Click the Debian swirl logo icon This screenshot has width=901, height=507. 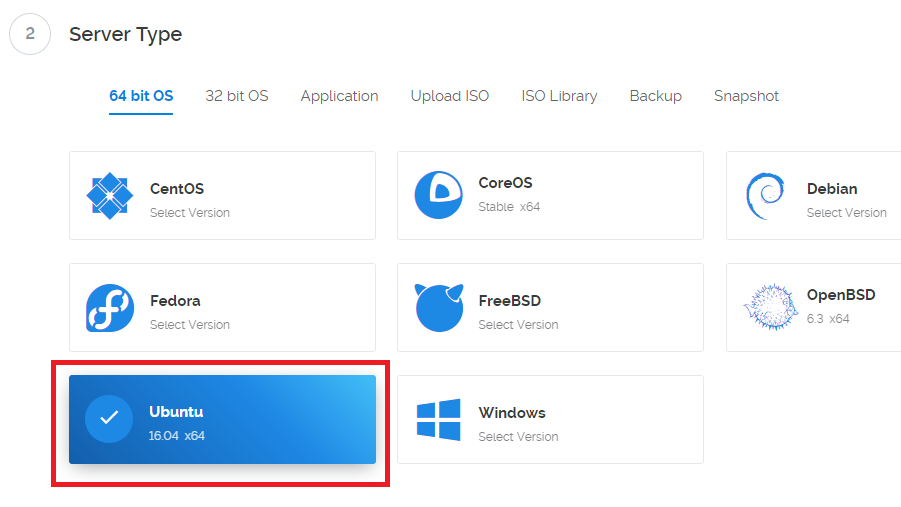(x=765, y=196)
